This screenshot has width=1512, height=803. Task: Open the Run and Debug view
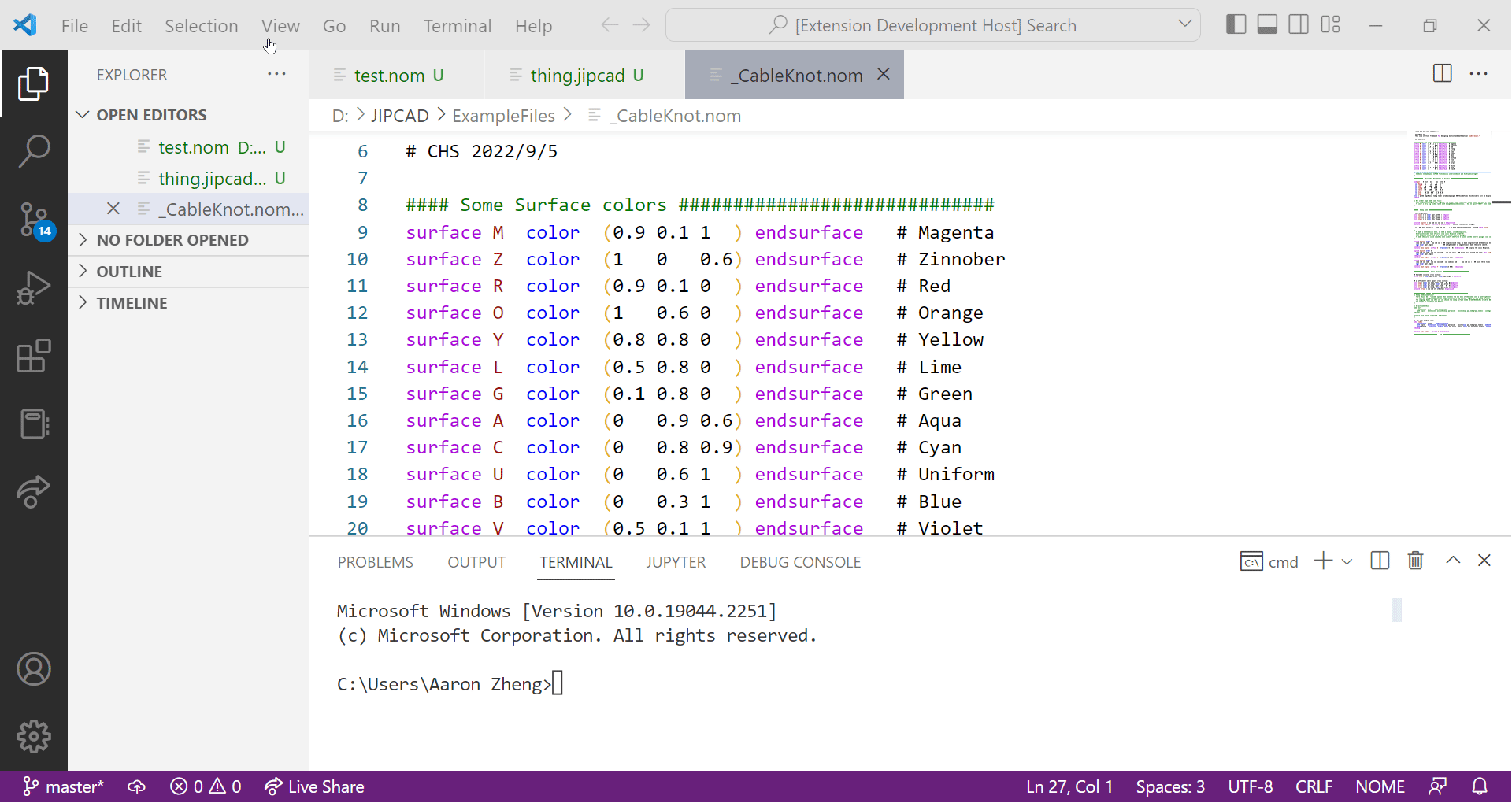(x=34, y=287)
